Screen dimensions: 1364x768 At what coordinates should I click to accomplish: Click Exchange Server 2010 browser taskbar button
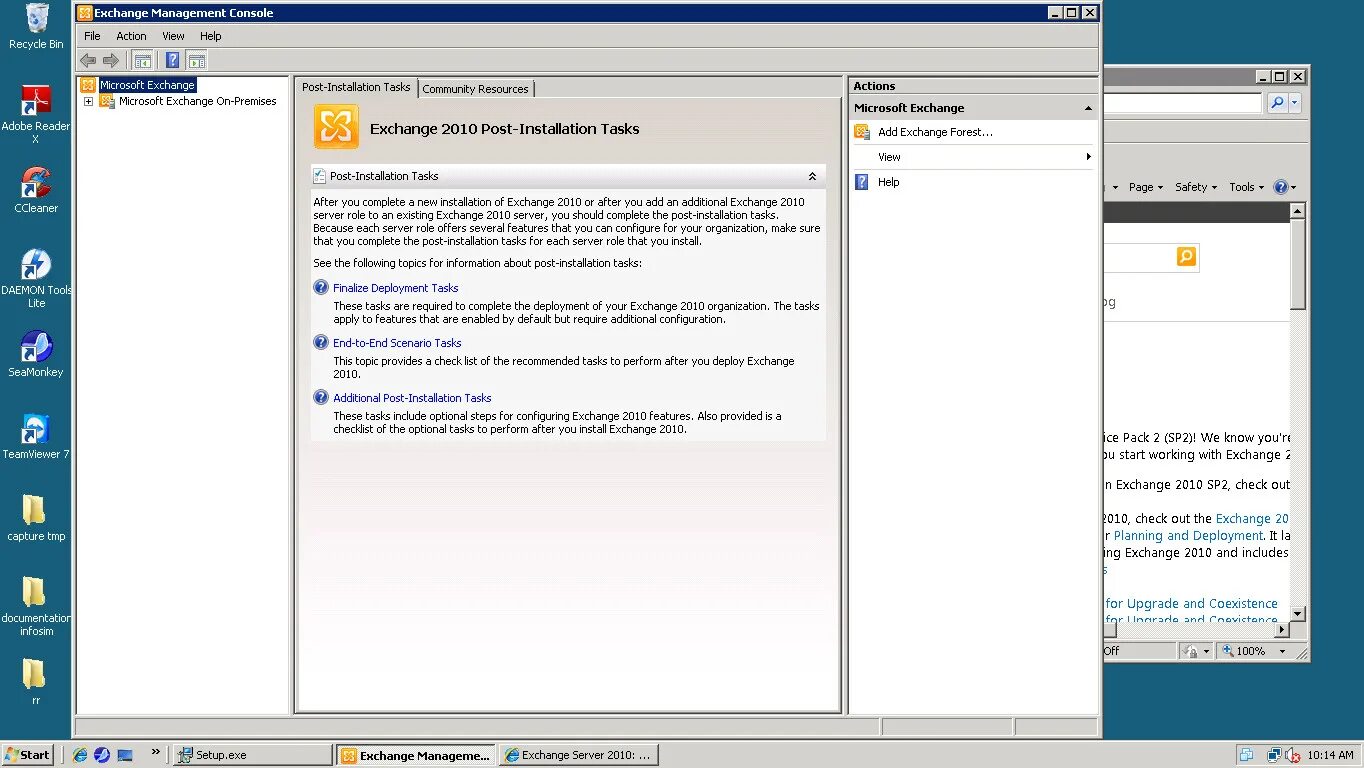click(x=580, y=755)
